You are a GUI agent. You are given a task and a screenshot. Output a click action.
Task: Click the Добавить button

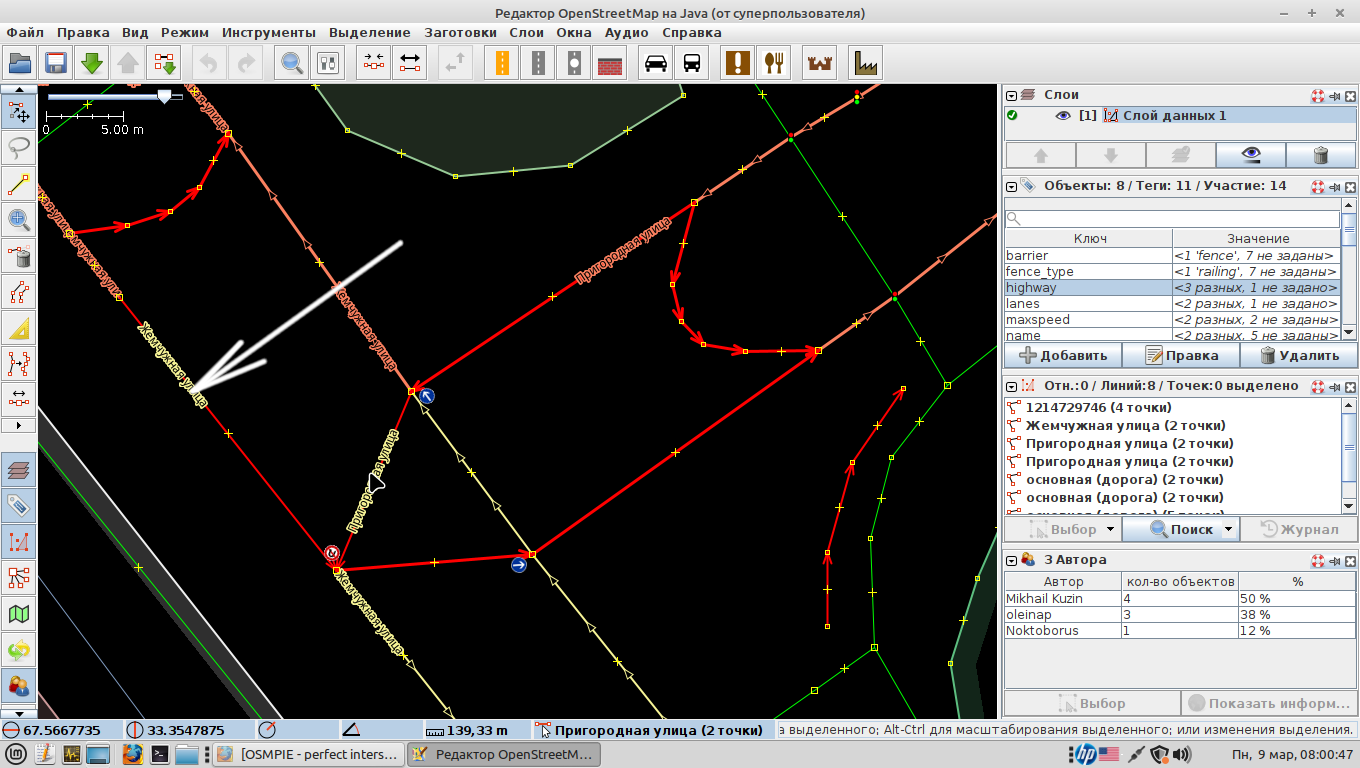[x=1062, y=355]
